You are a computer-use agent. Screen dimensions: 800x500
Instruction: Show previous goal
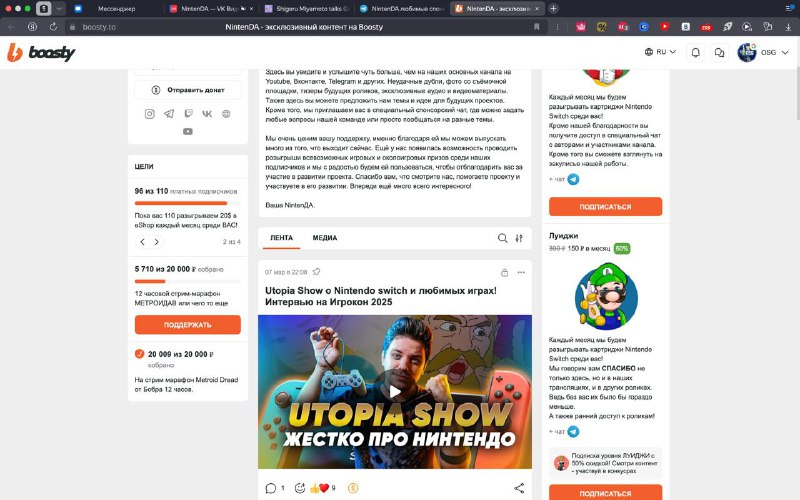tap(142, 242)
